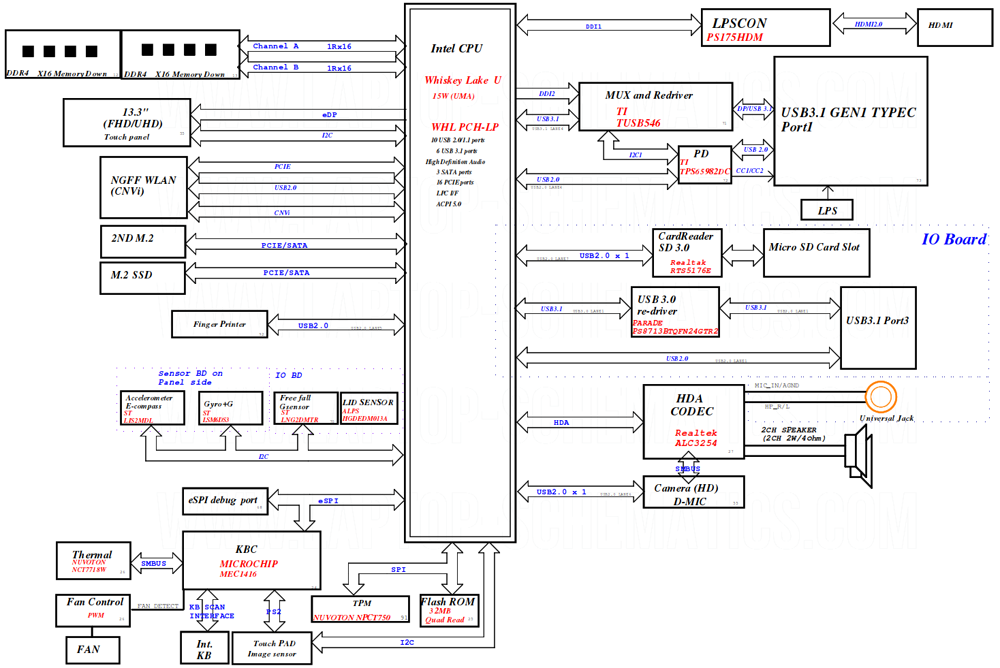Image resolution: width=1000 pixels, height=668 pixels.
Task: Click the Gyro+G sensor block
Action: click(230, 408)
